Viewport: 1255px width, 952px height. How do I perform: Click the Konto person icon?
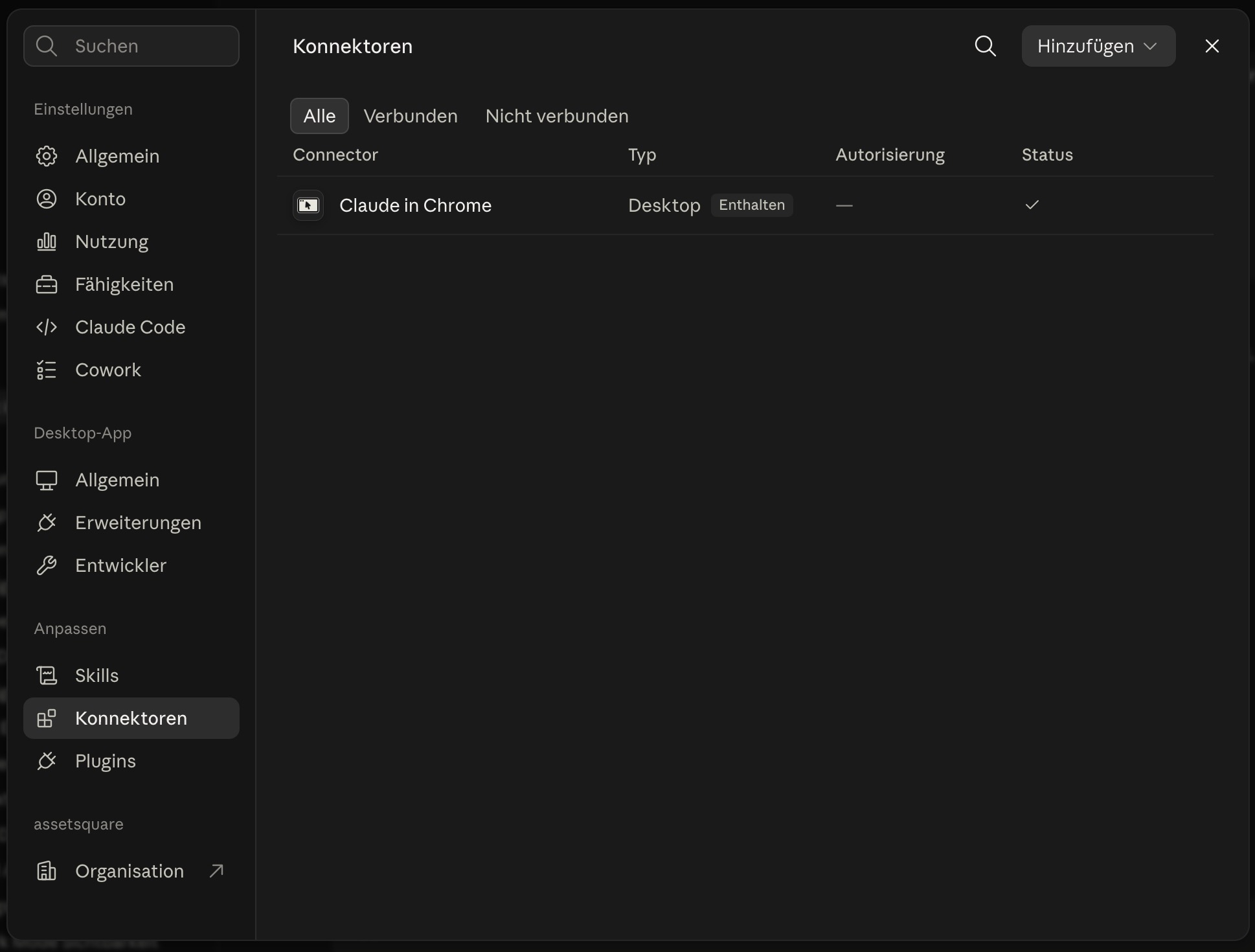(47, 199)
